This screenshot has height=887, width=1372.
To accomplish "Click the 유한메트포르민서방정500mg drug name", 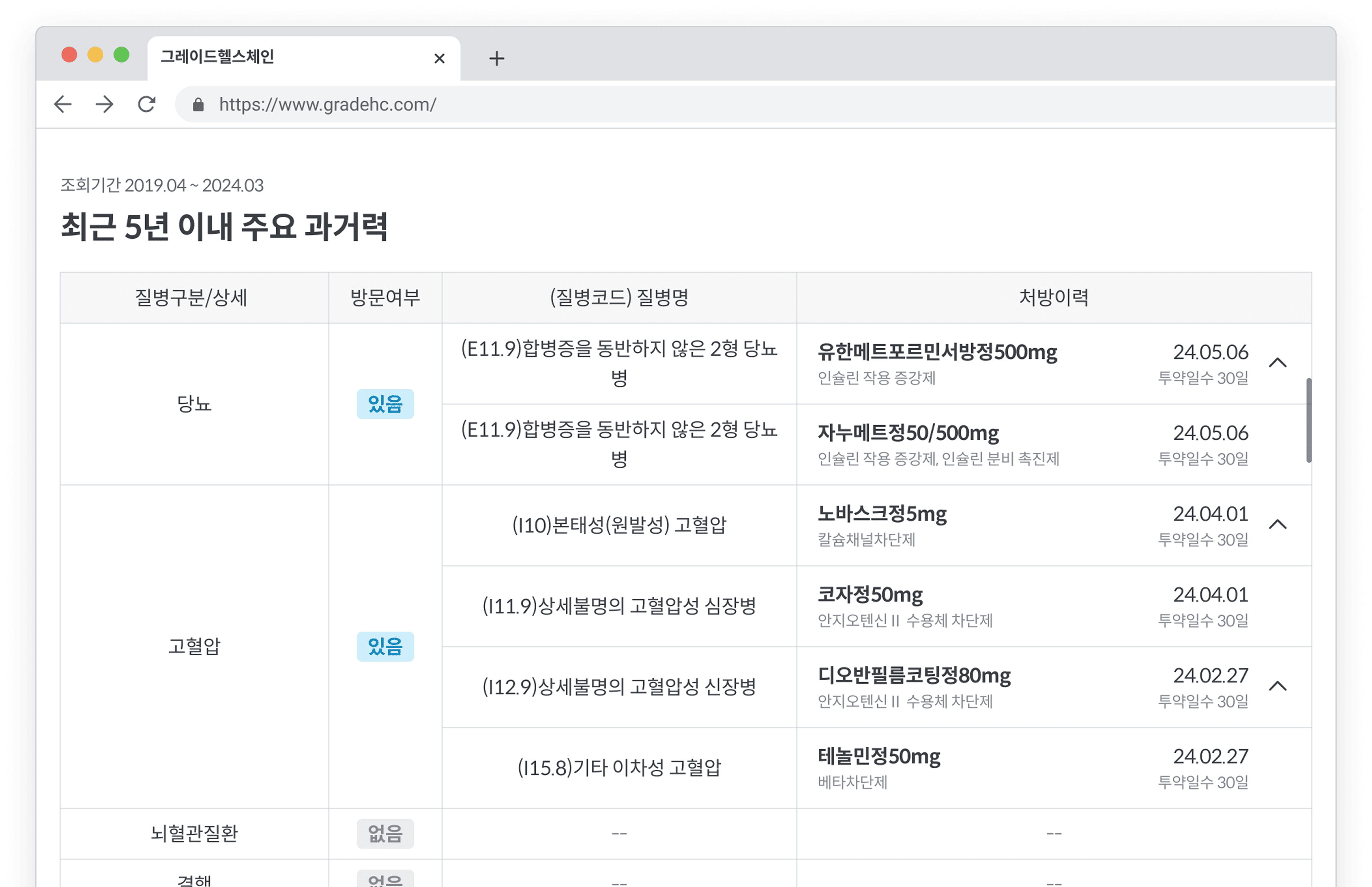I will click(937, 352).
